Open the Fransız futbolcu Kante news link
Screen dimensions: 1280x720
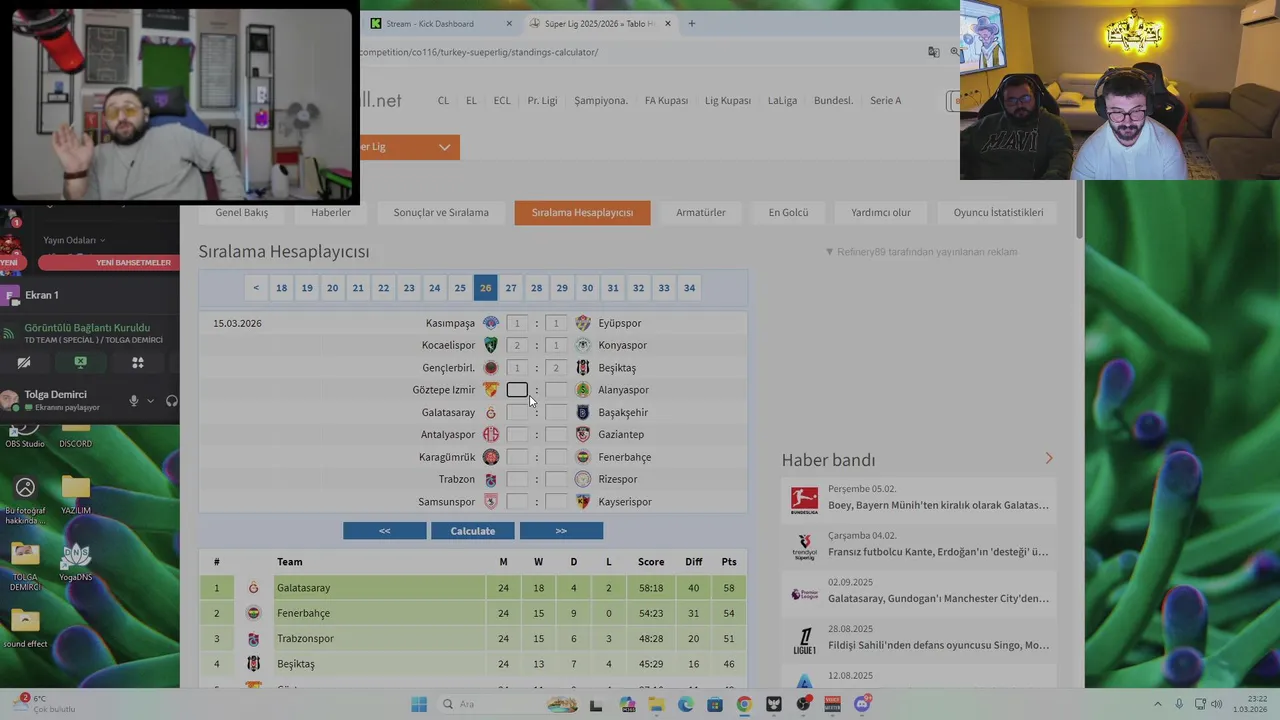point(938,552)
